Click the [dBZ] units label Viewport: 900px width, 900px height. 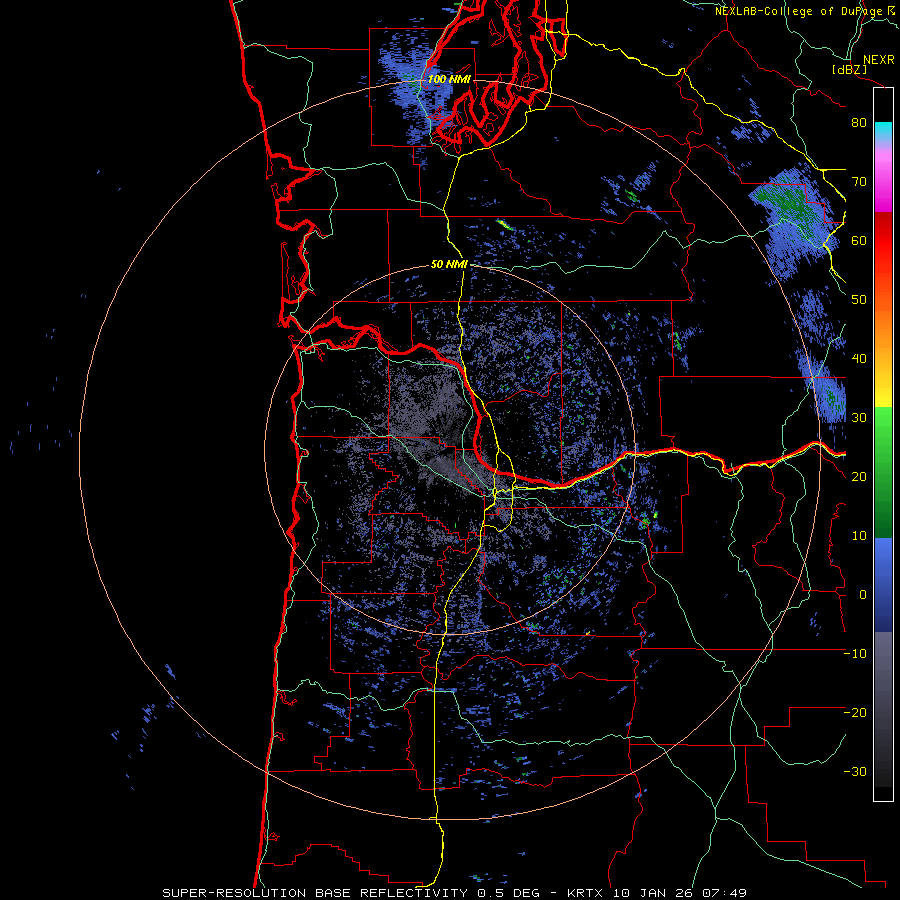pyautogui.click(x=849, y=70)
